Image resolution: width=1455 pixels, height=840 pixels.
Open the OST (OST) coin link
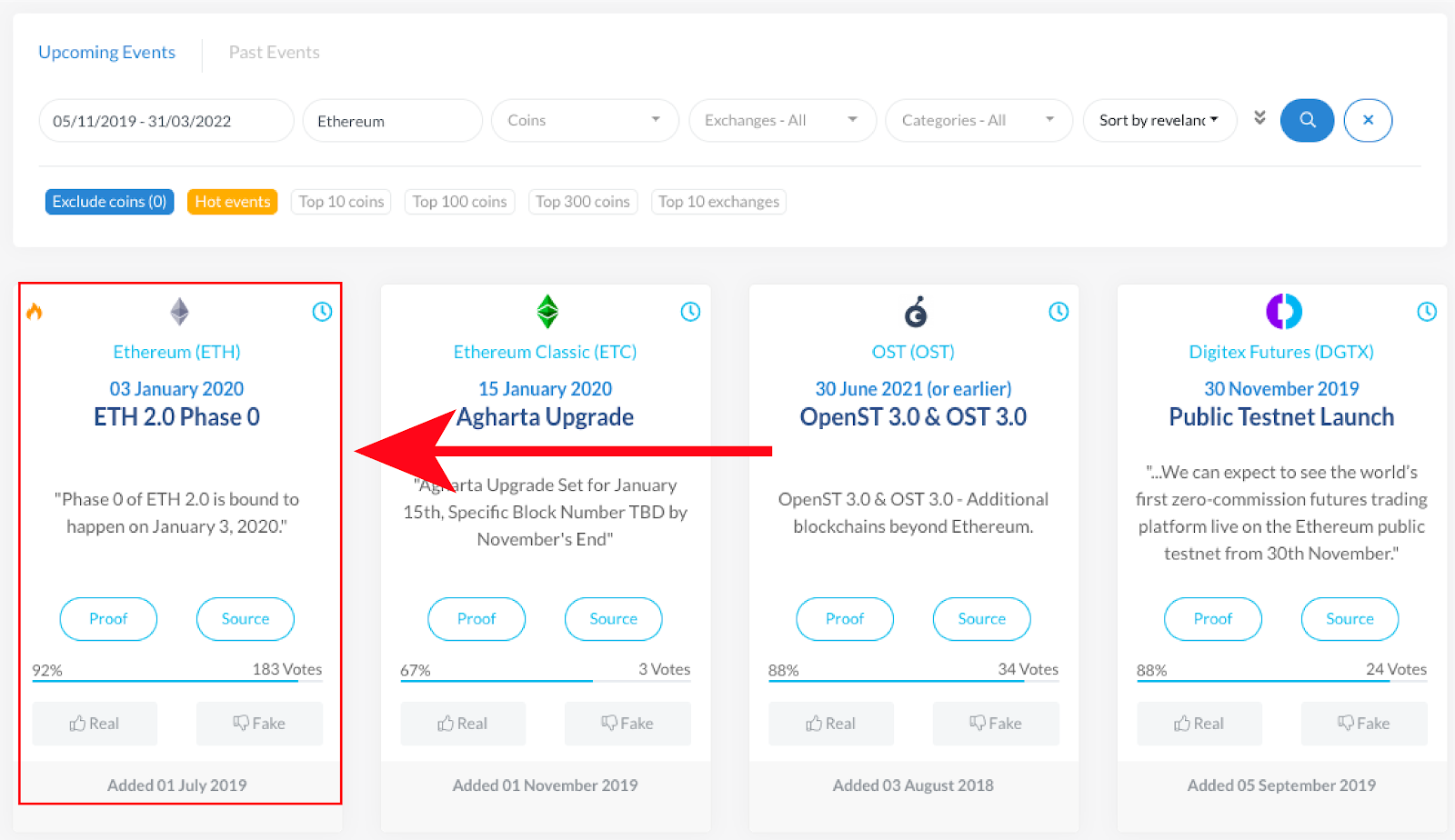pyautogui.click(x=913, y=352)
